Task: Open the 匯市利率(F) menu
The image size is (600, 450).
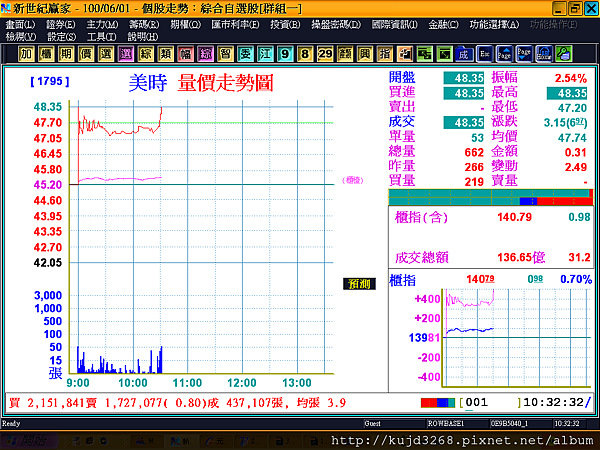Action: pos(235,25)
